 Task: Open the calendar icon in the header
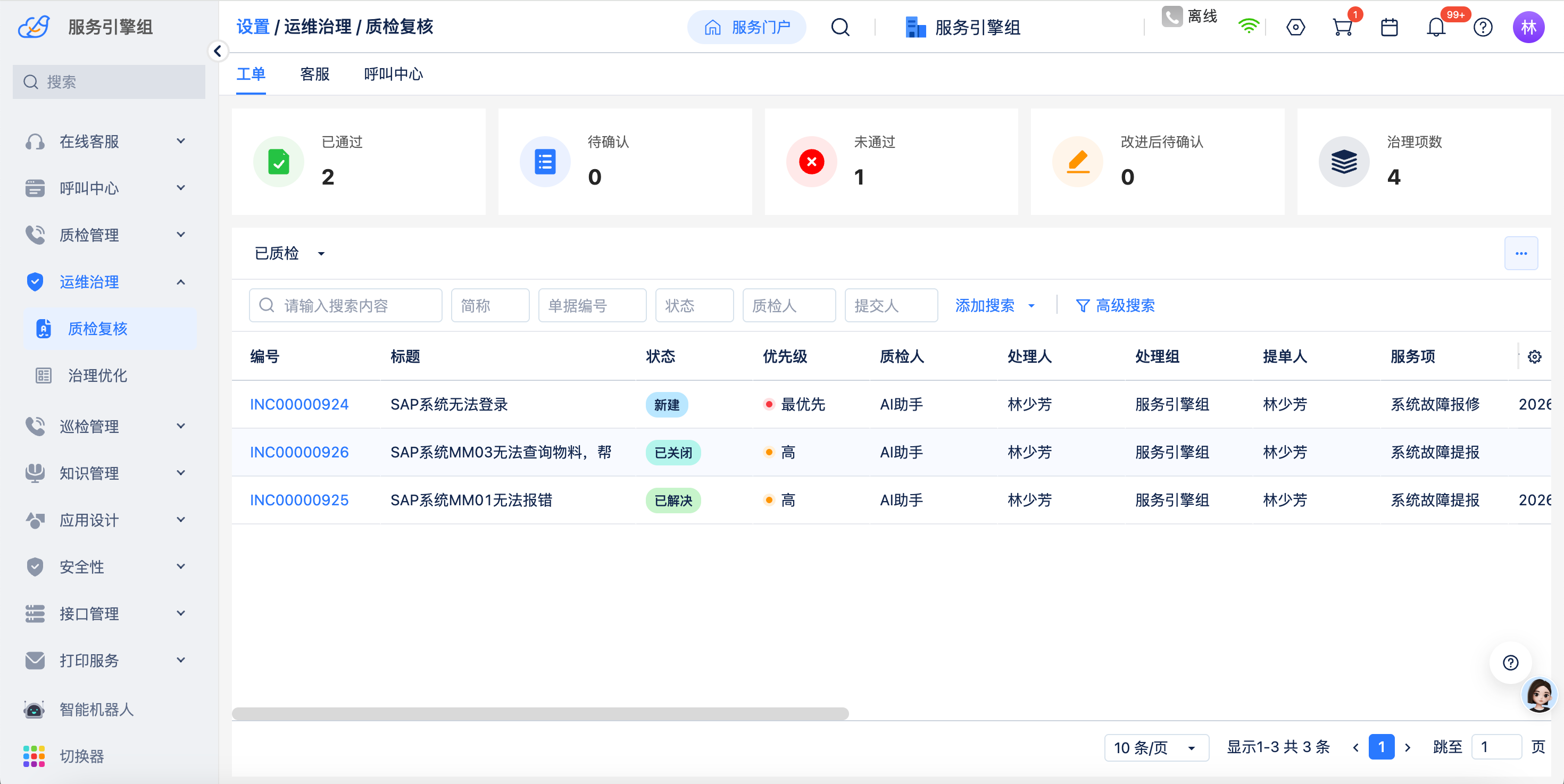(1389, 27)
